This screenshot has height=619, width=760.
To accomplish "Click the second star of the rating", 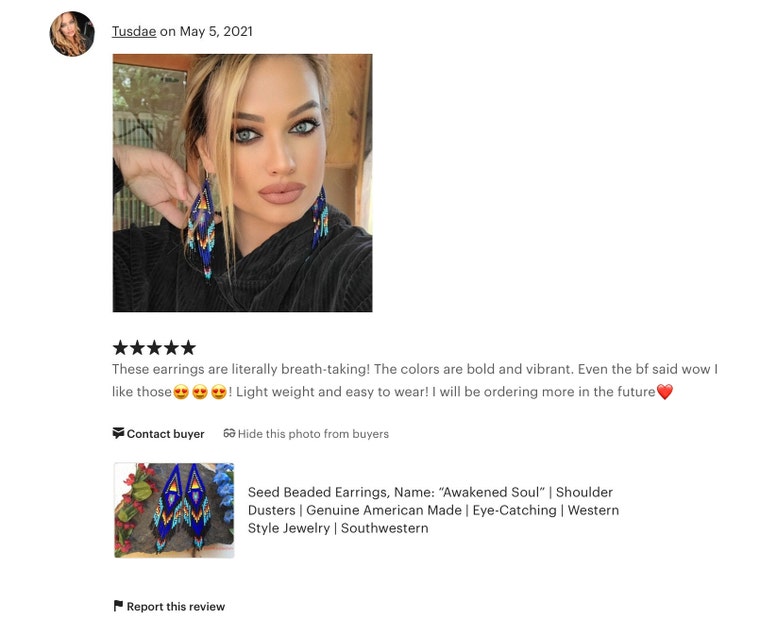I will tap(137, 348).
